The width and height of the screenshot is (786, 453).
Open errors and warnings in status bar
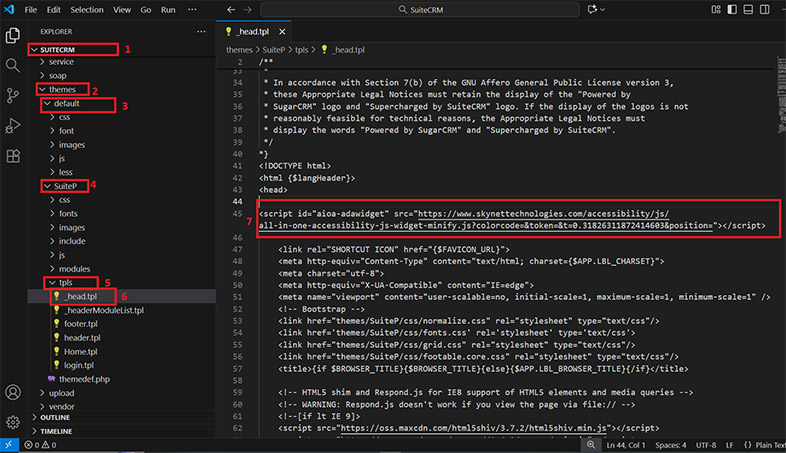(x=41, y=444)
